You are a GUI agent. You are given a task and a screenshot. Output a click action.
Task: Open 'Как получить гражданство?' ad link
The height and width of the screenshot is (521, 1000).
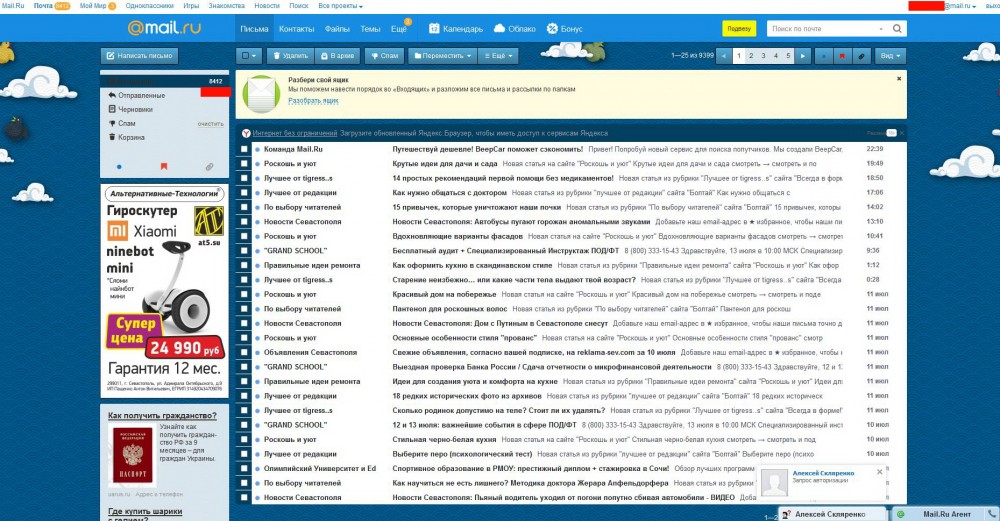coord(162,416)
